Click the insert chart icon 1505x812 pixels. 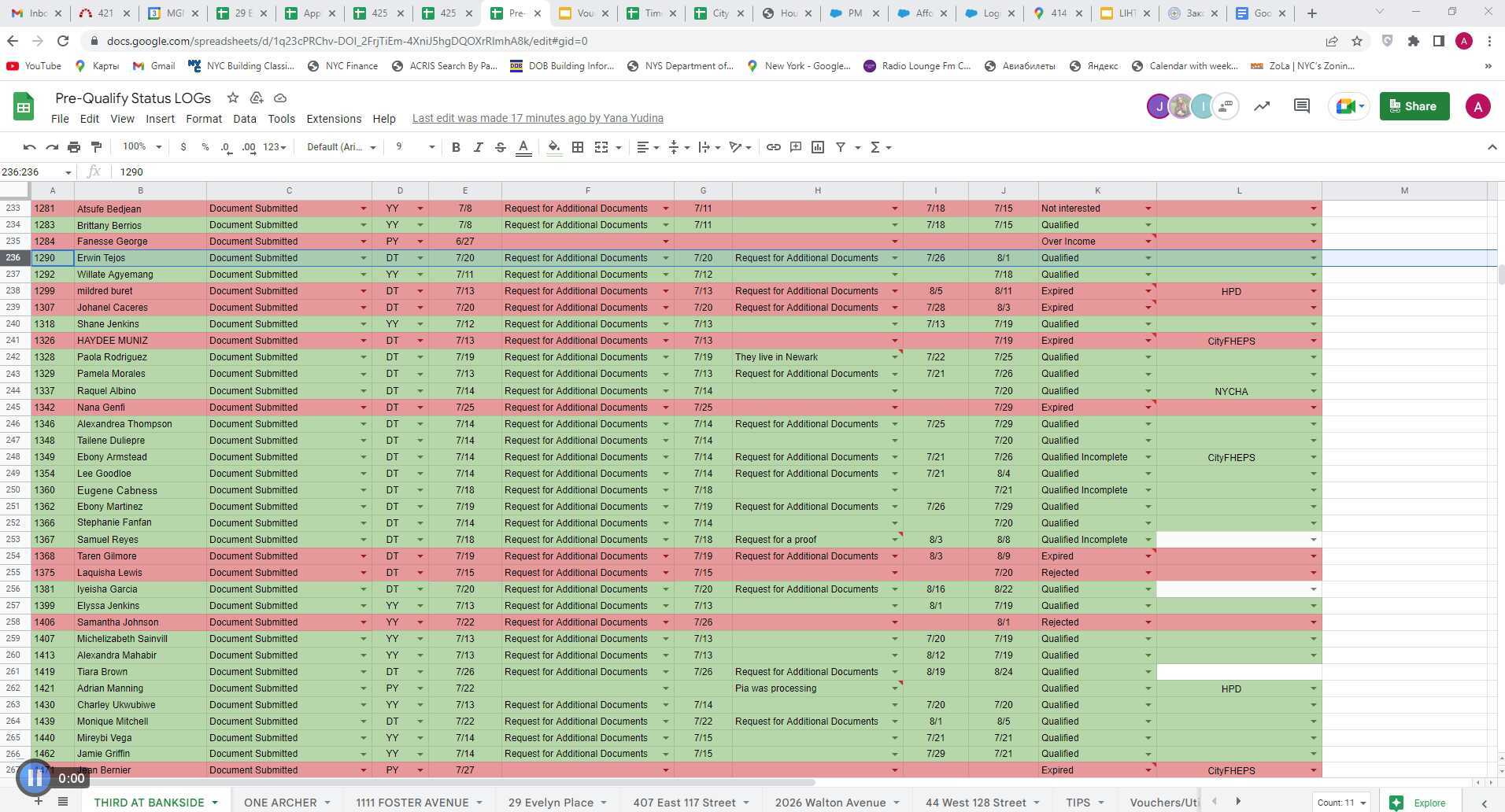(818, 147)
